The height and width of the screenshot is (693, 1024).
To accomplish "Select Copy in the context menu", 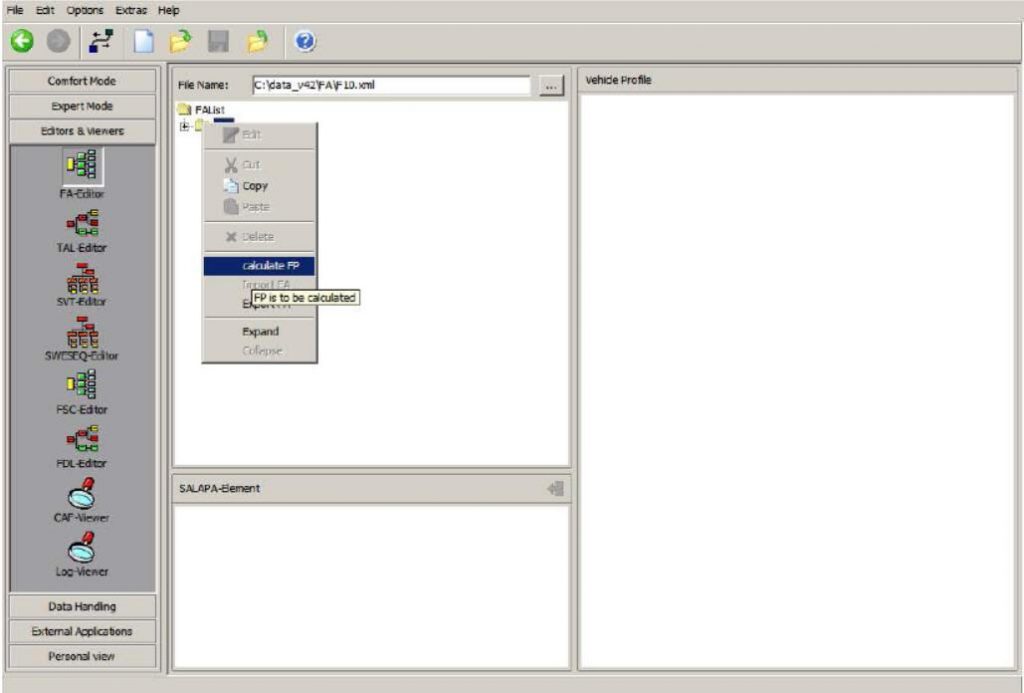I will [x=255, y=186].
